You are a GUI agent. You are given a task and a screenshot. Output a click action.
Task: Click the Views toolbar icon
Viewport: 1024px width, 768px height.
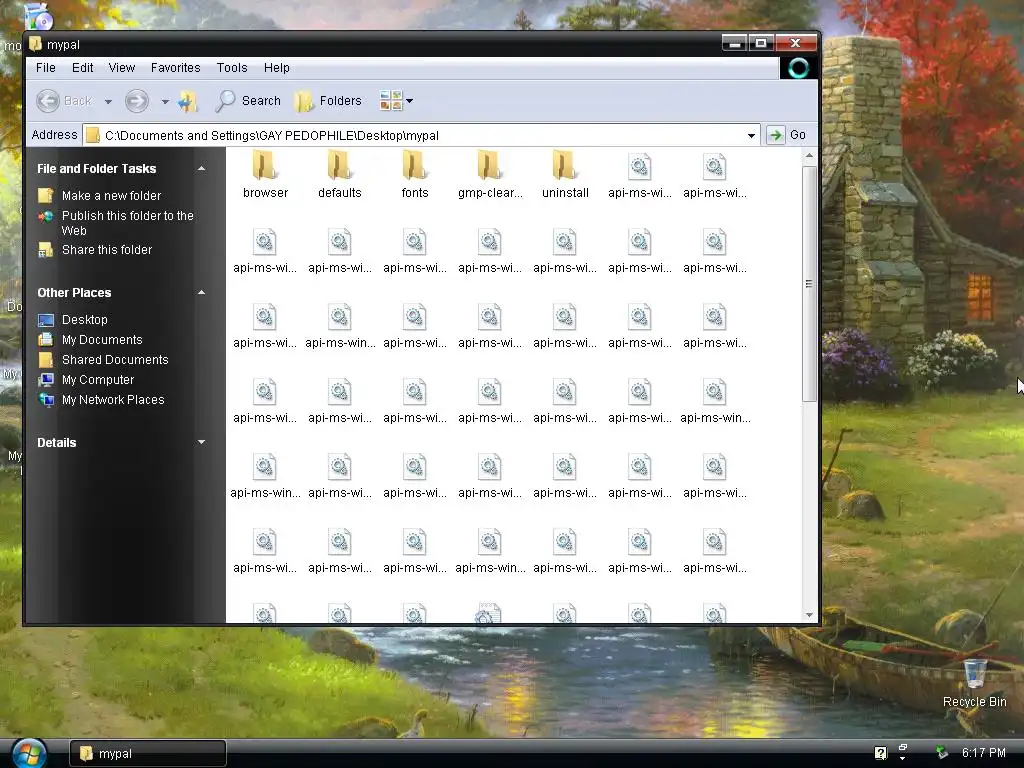(x=391, y=101)
